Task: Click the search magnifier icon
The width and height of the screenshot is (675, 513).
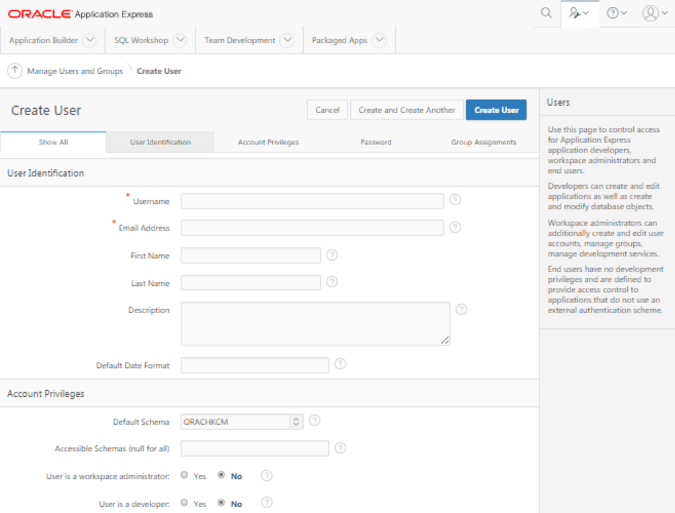Action: point(546,13)
